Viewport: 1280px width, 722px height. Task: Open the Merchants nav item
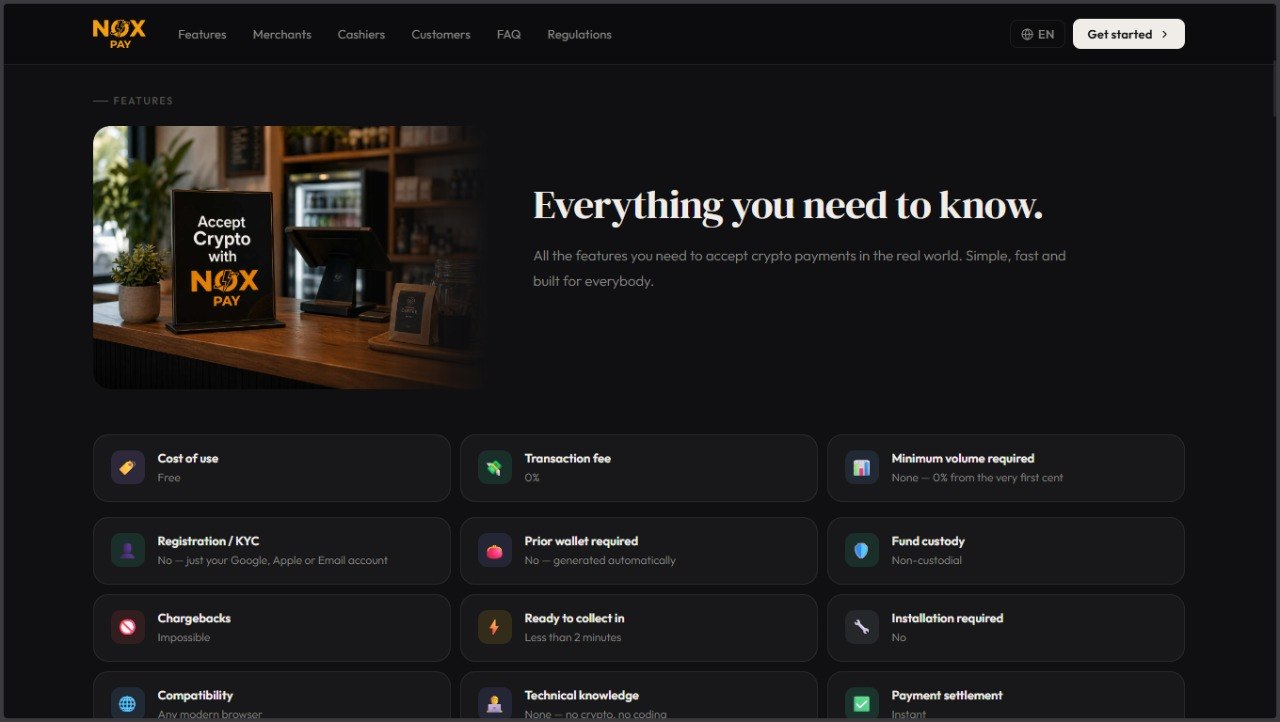[282, 34]
